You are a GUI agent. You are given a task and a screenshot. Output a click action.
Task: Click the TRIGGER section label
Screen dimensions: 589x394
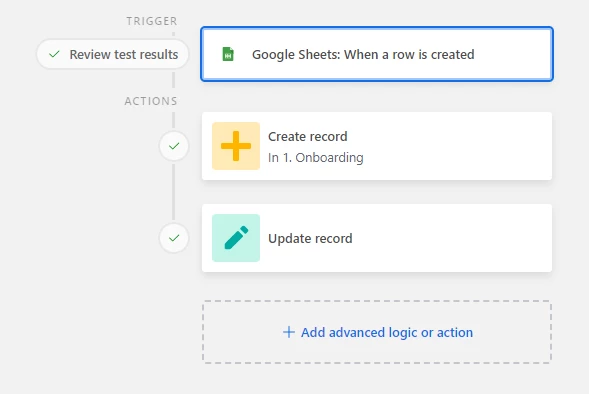[152, 21]
